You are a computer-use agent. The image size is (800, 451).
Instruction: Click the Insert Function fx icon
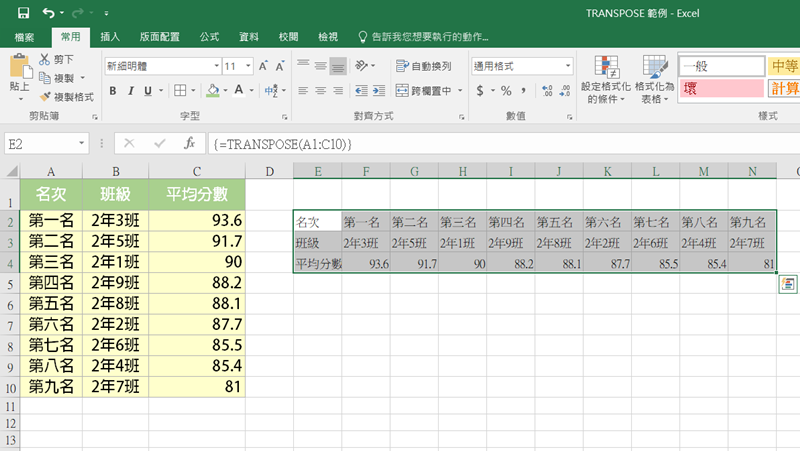point(187,144)
